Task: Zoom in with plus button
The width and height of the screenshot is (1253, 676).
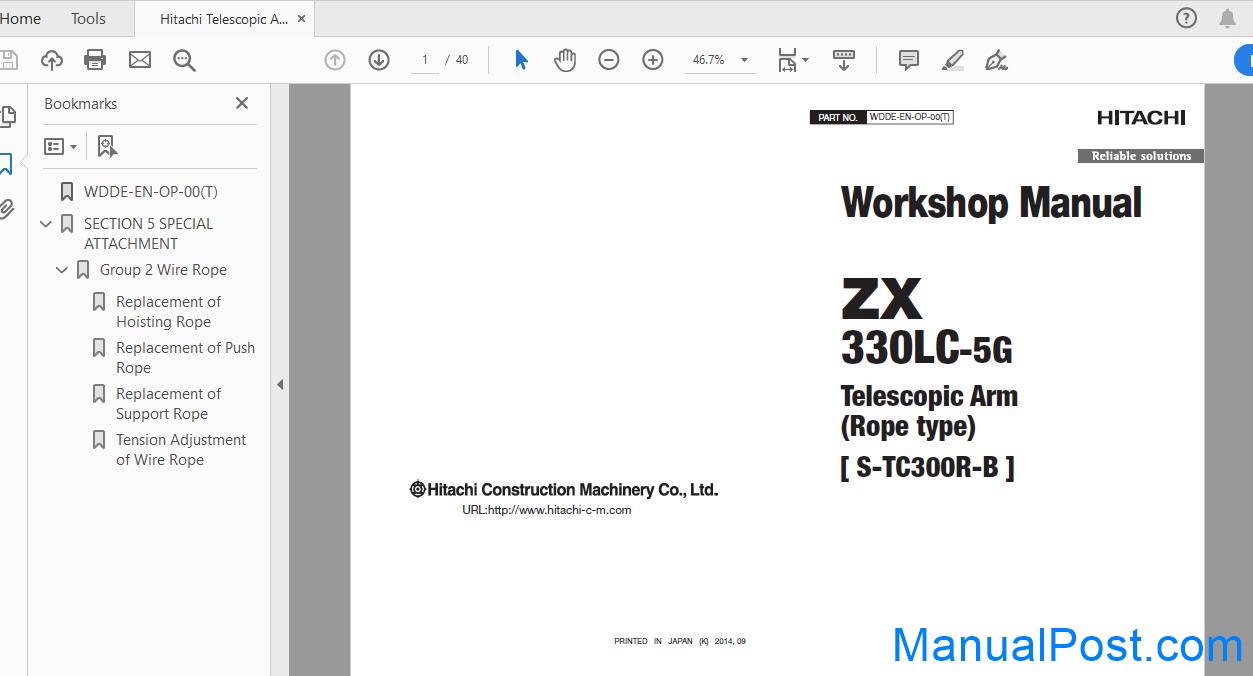Action: [653, 60]
